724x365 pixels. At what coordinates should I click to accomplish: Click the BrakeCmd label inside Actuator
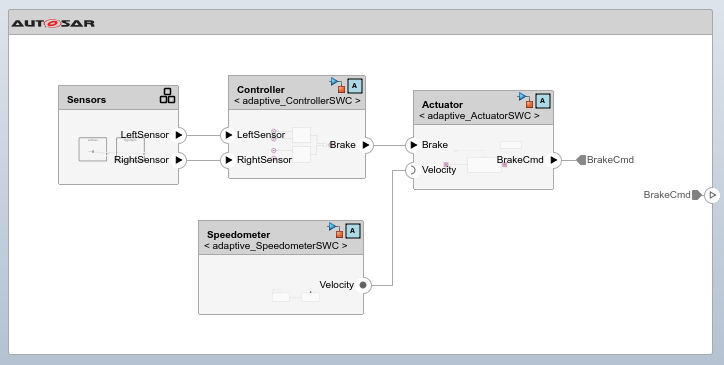520,160
